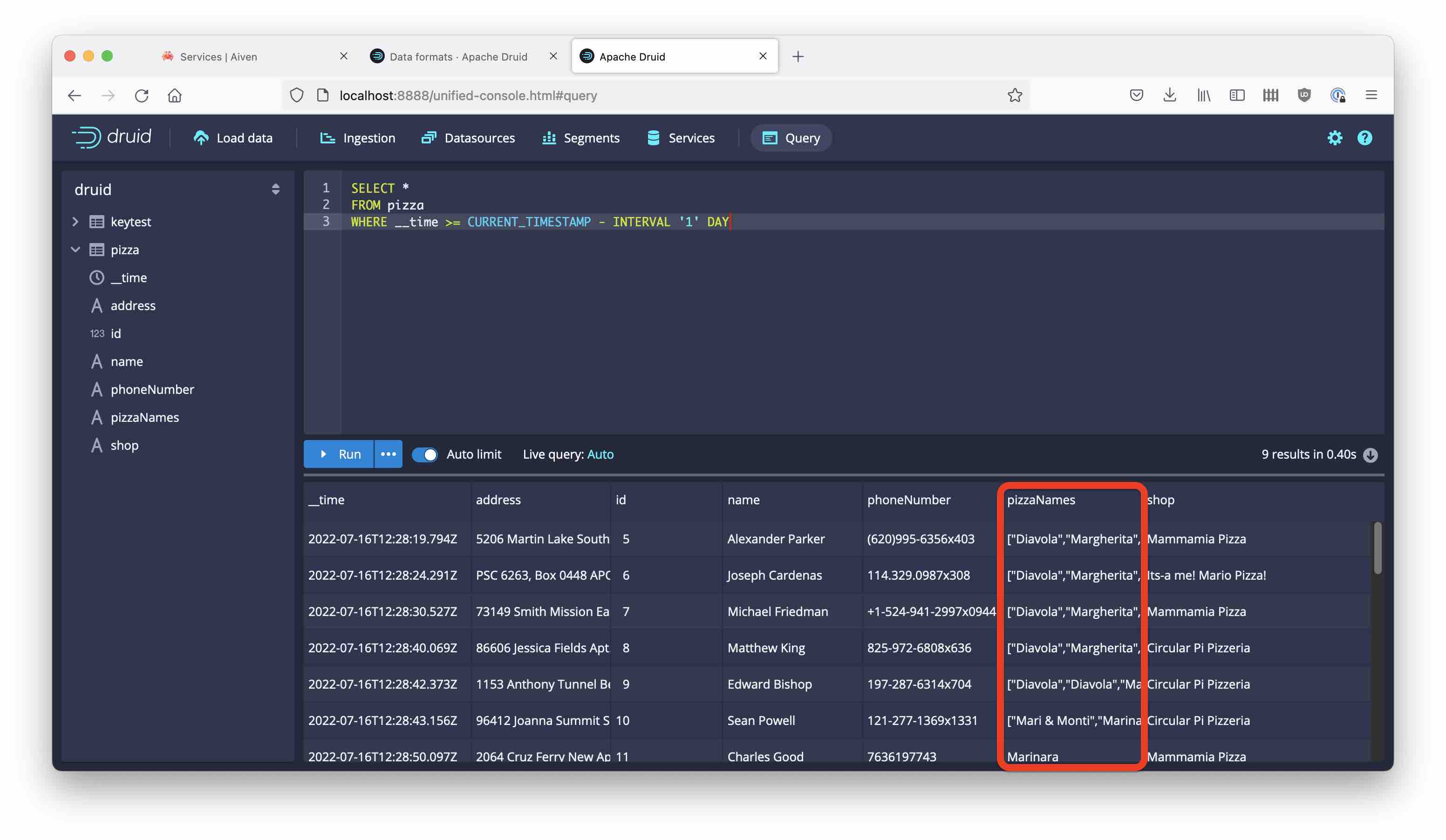Go to the Datasources view
Viewport: 1446px width, 840px height.
click(x=468, y=138)
